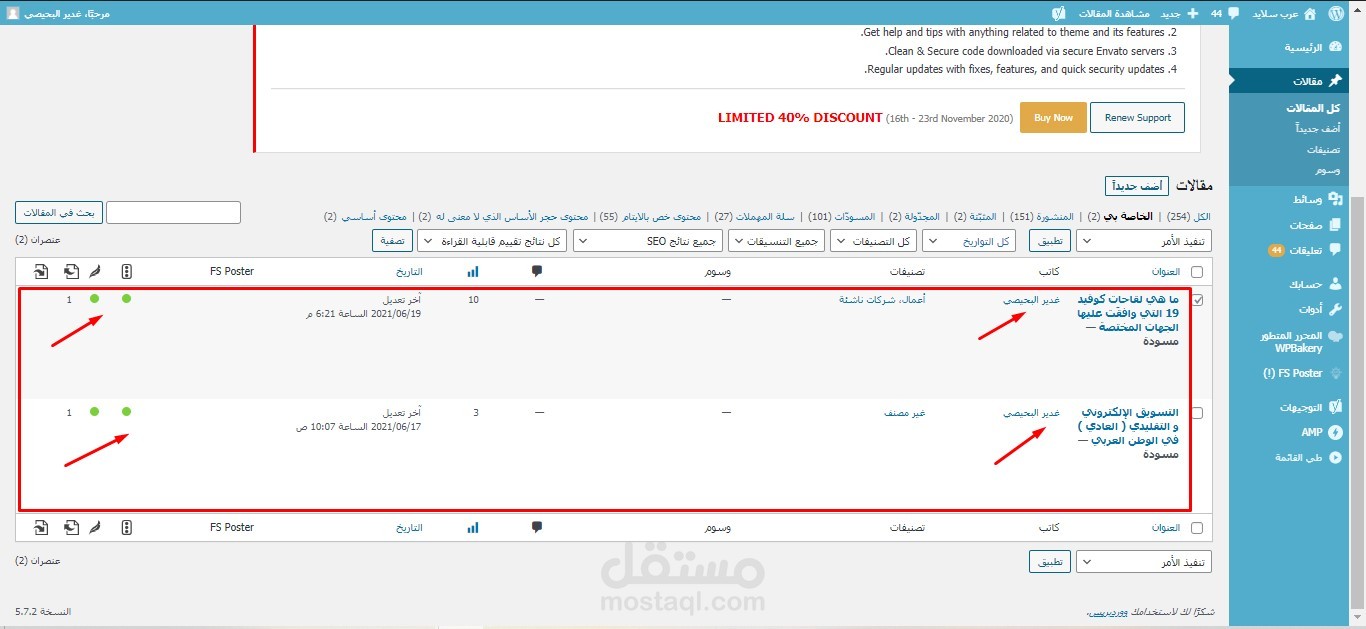This screenshot has height=629, width=1366.
Task: Click أضف جديداً next to the مقالات heading
Action: [1136, 186]
